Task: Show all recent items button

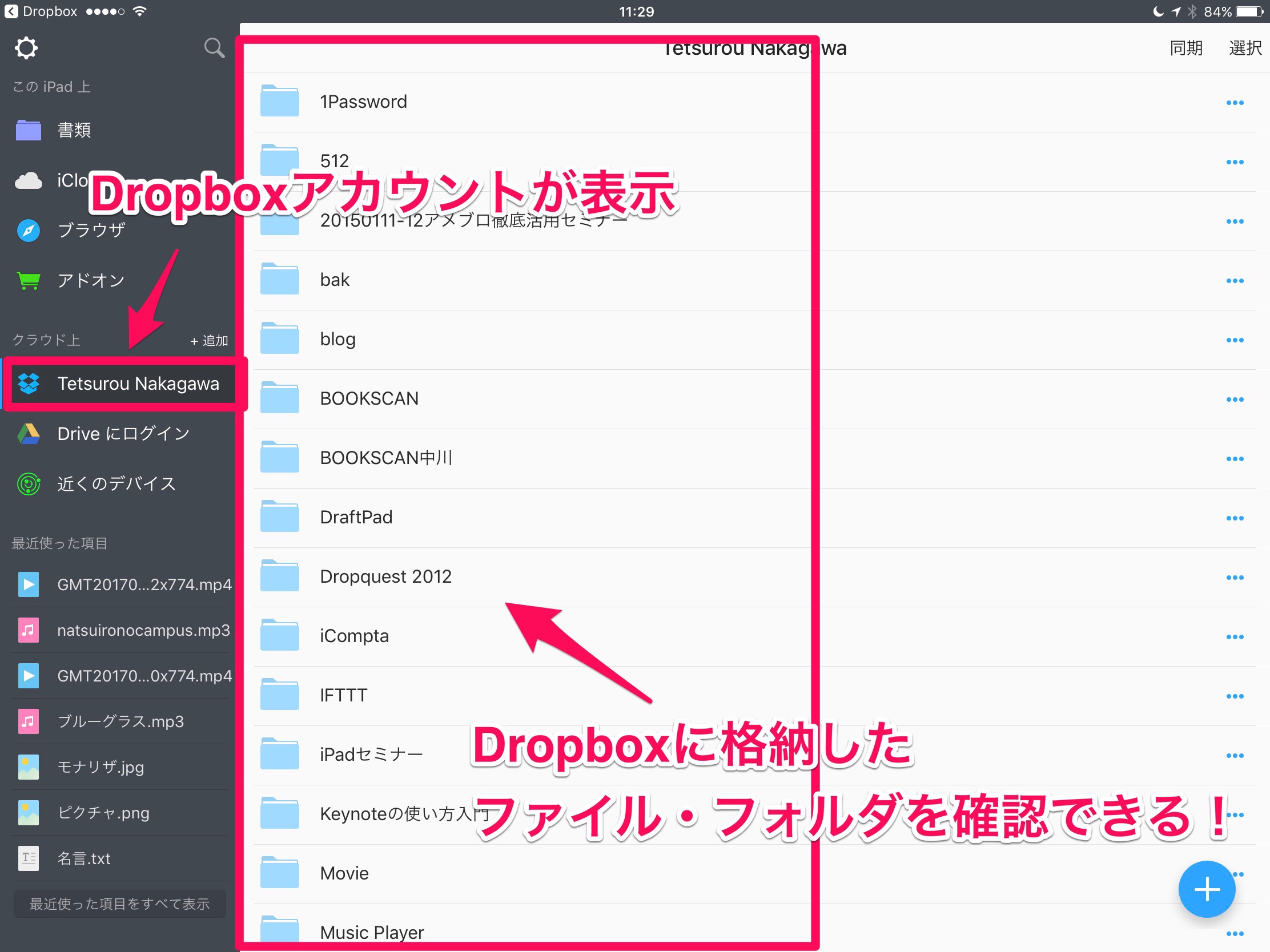Action: (x=119, y=904)
